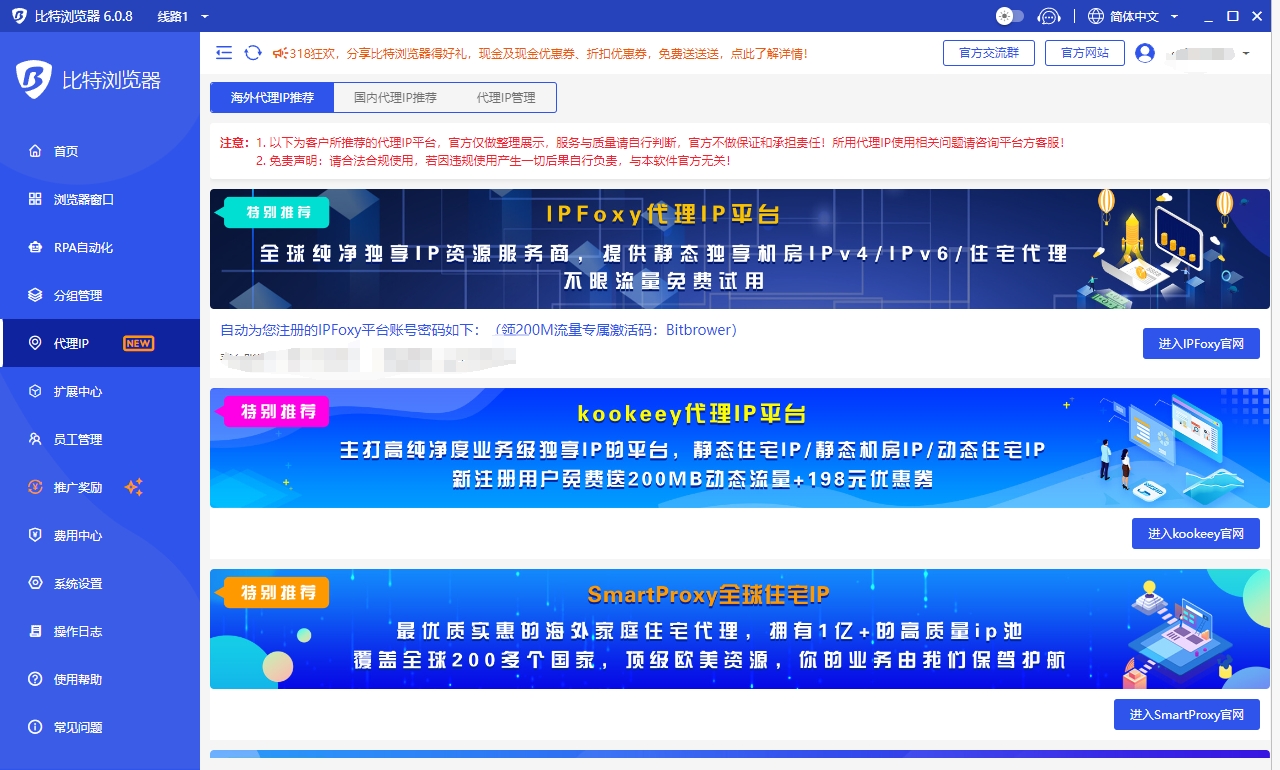This screenshot has width=1280, height=770.
Task: Click the globe language icon
Action: click(1096, 16)
